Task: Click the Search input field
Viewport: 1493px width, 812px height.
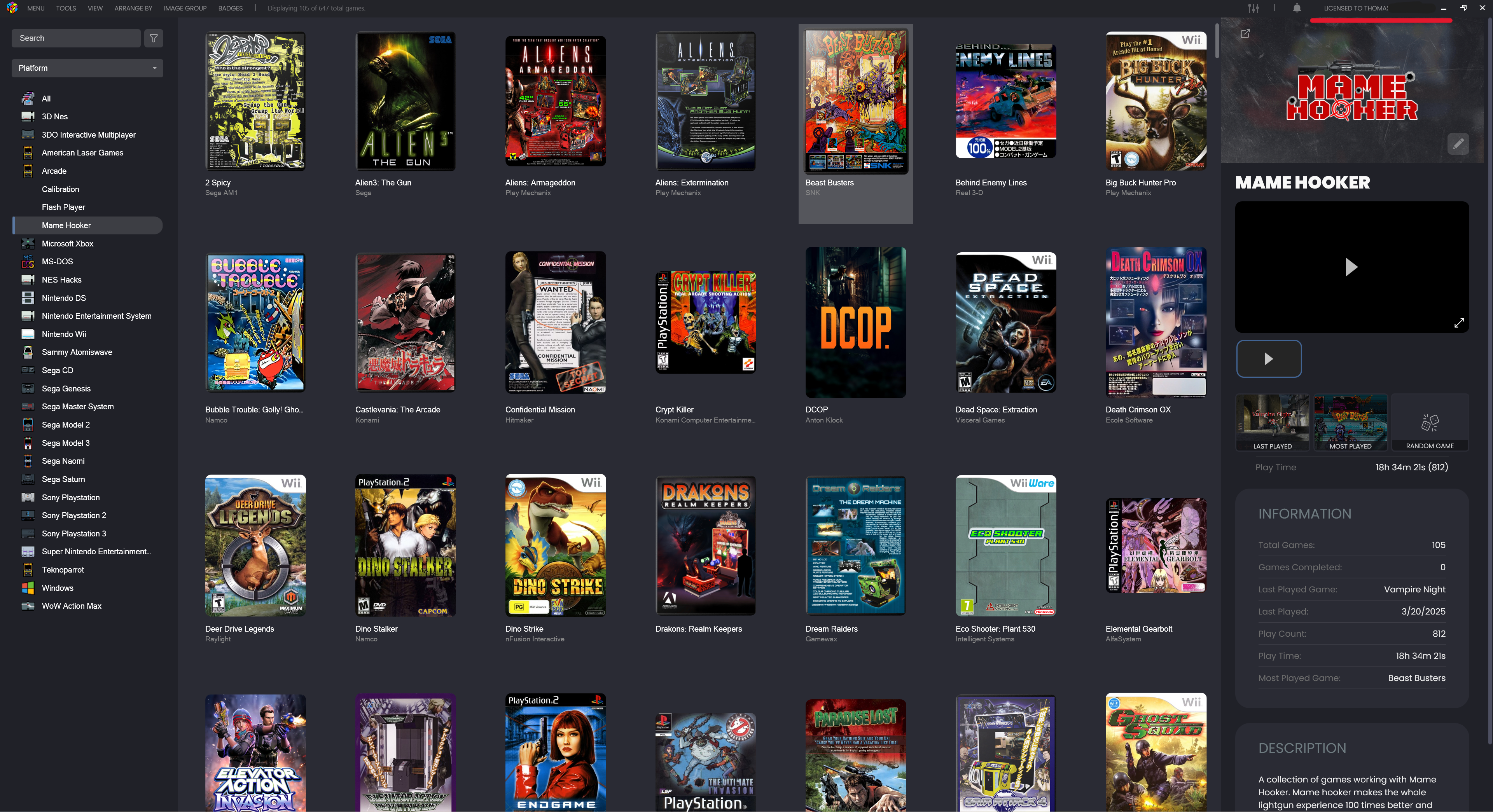Action: point(76,38)
